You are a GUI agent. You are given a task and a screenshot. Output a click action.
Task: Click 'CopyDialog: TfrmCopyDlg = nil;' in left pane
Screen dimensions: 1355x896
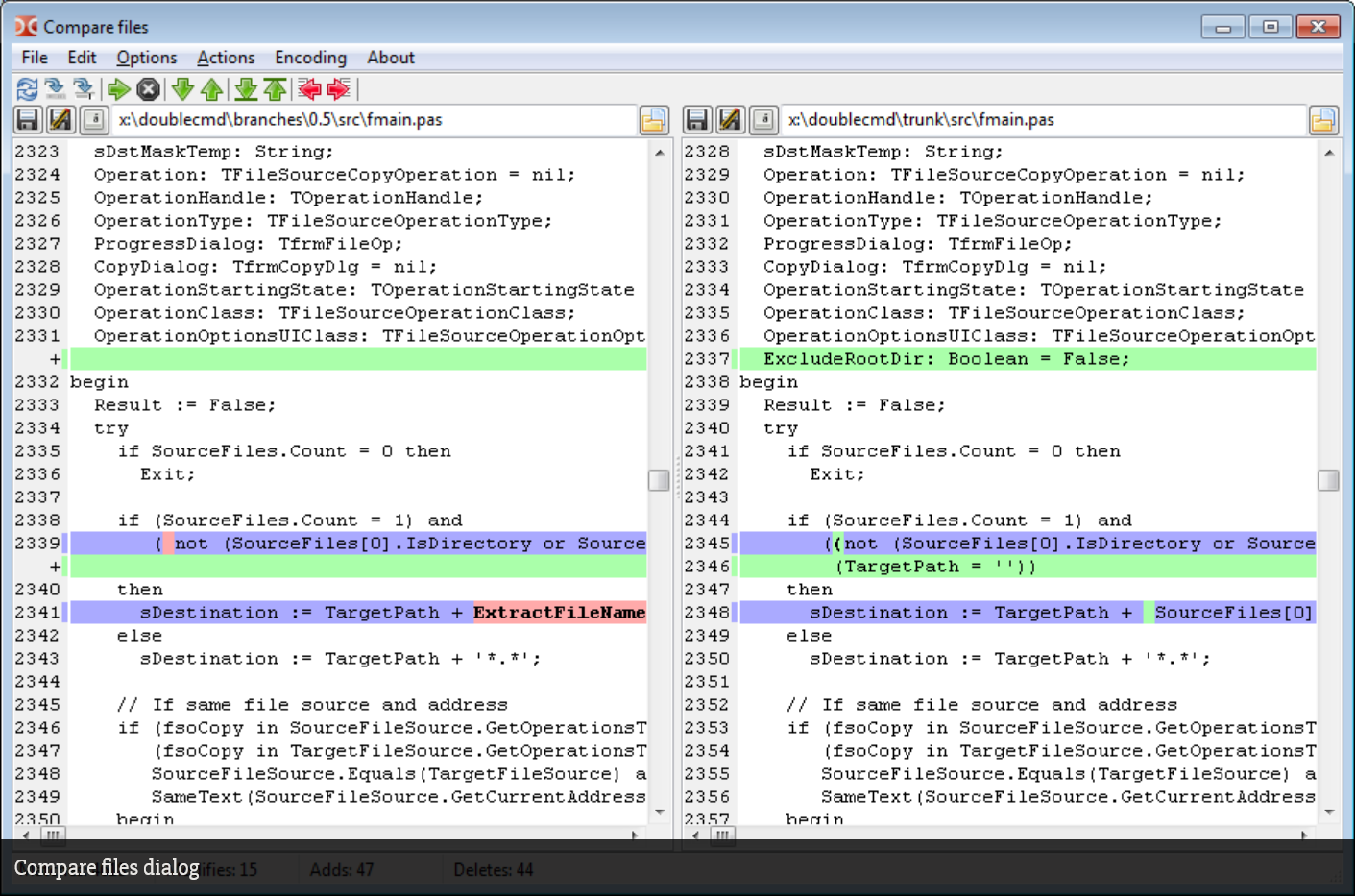265,267
